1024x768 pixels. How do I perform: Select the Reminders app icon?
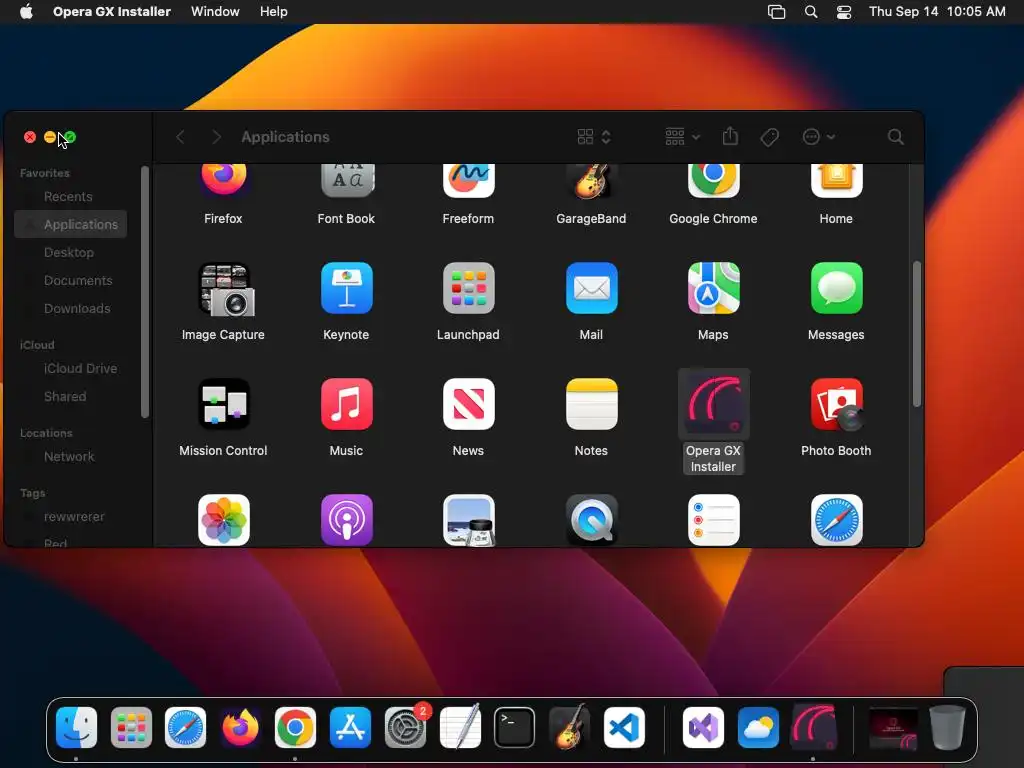(713, 520)
